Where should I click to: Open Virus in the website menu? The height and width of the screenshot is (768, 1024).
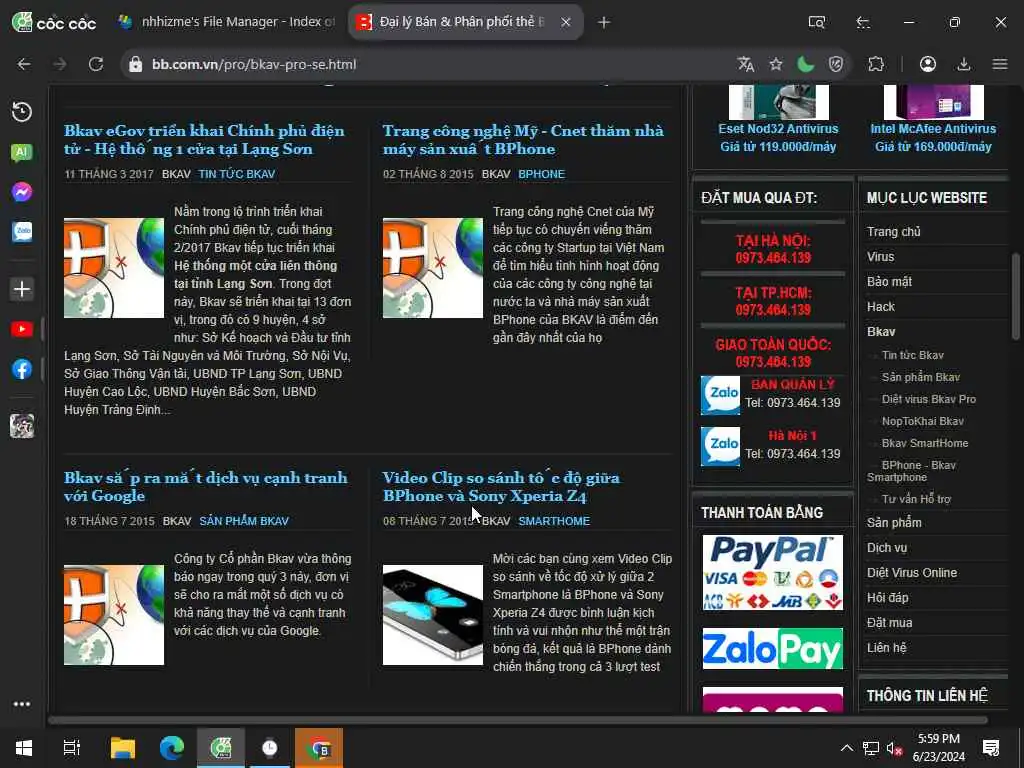pyautogui.click(x=880, y=257)
